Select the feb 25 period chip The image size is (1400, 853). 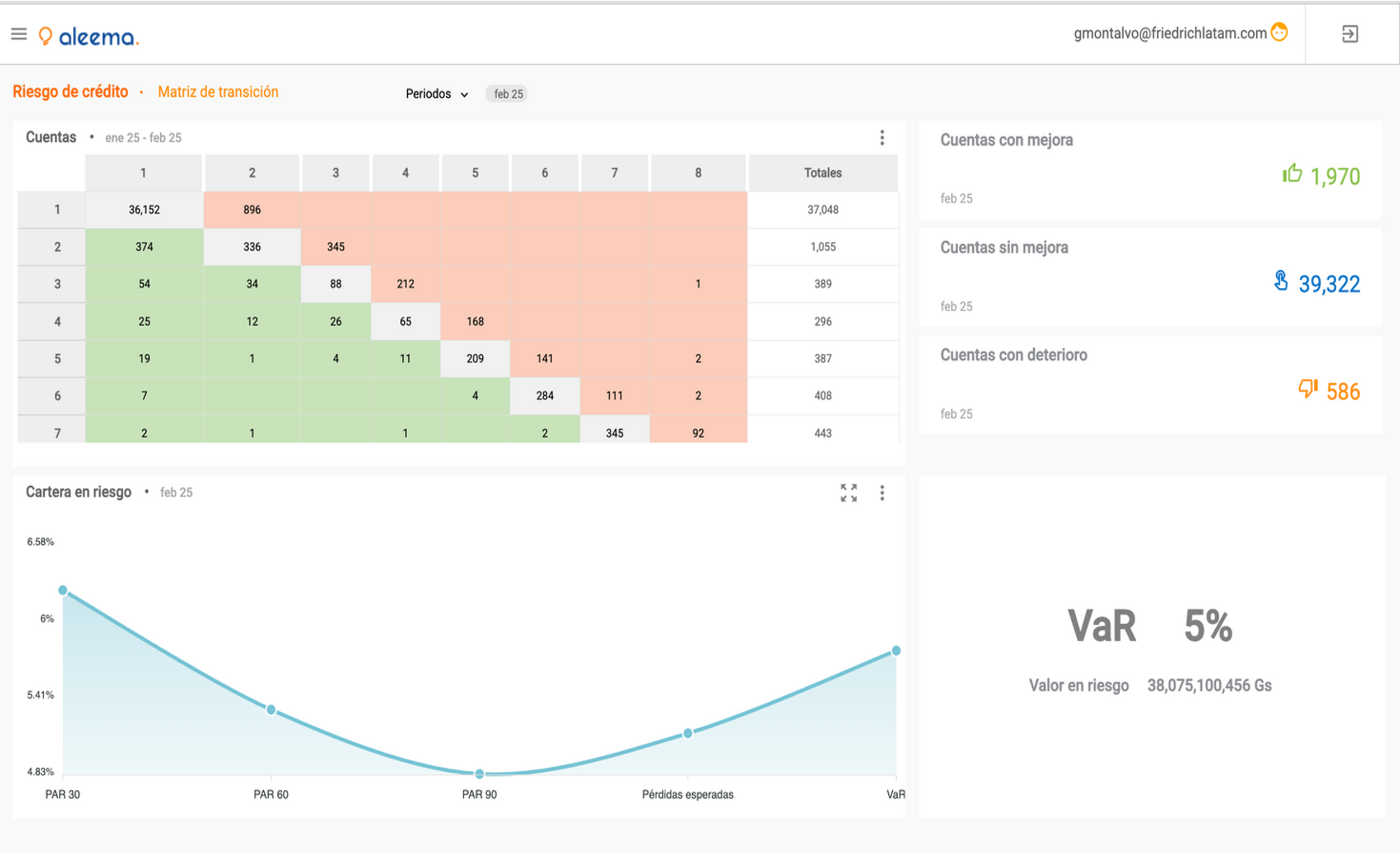pyautogui.click(x=507, y=94)
